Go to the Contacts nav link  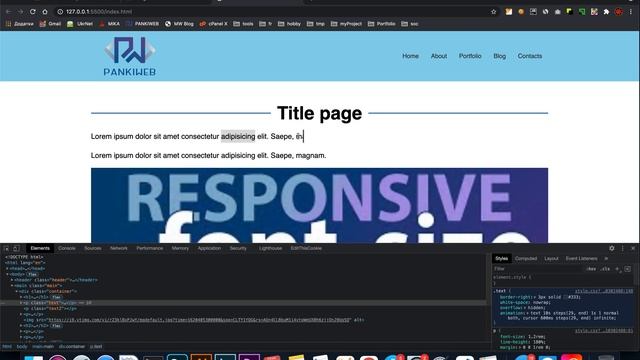530,56
